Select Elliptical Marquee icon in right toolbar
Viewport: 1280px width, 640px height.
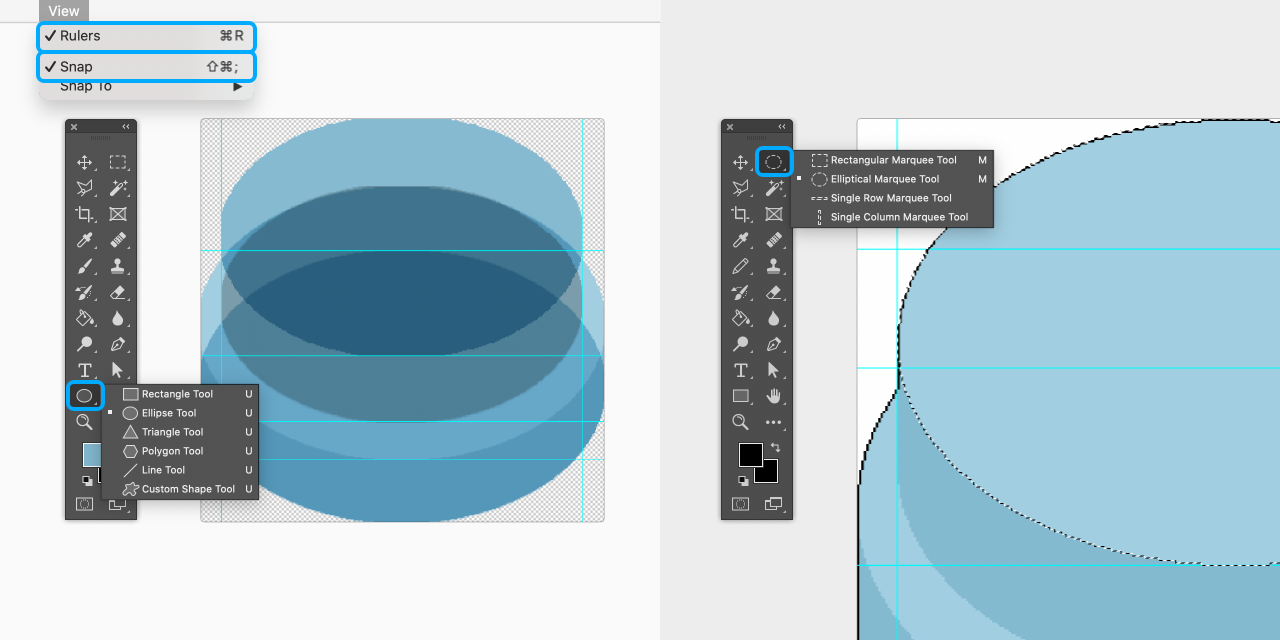[x=774, y=162]
